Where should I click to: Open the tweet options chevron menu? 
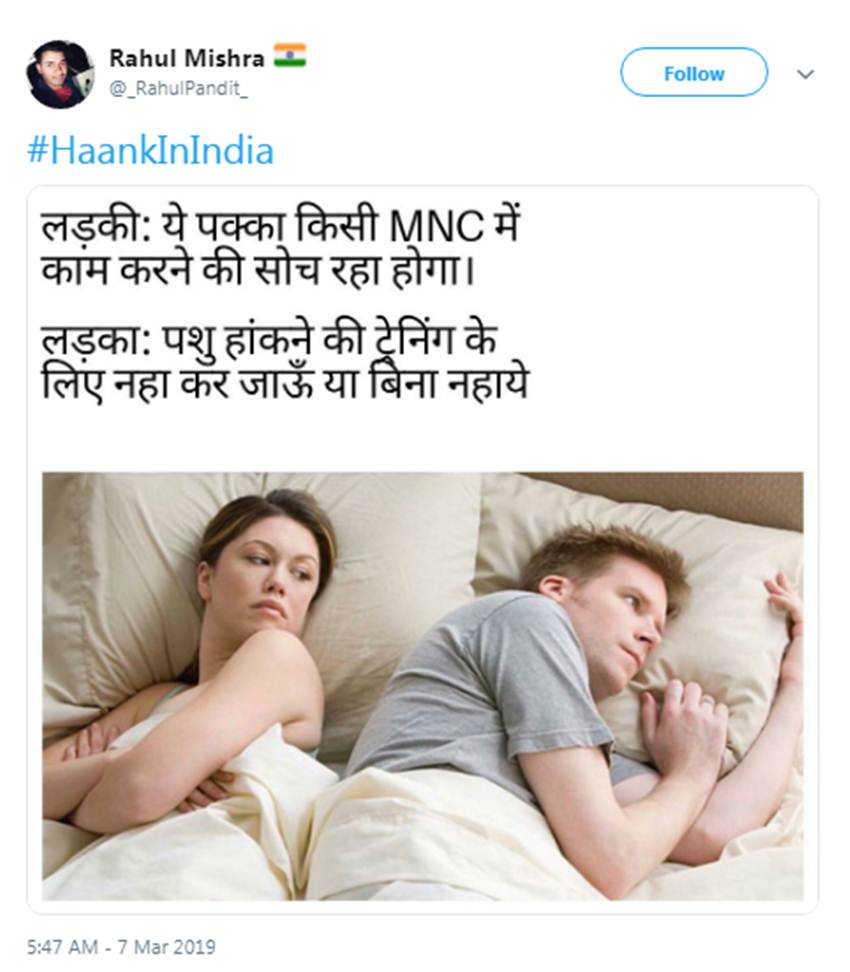point(805,74)
